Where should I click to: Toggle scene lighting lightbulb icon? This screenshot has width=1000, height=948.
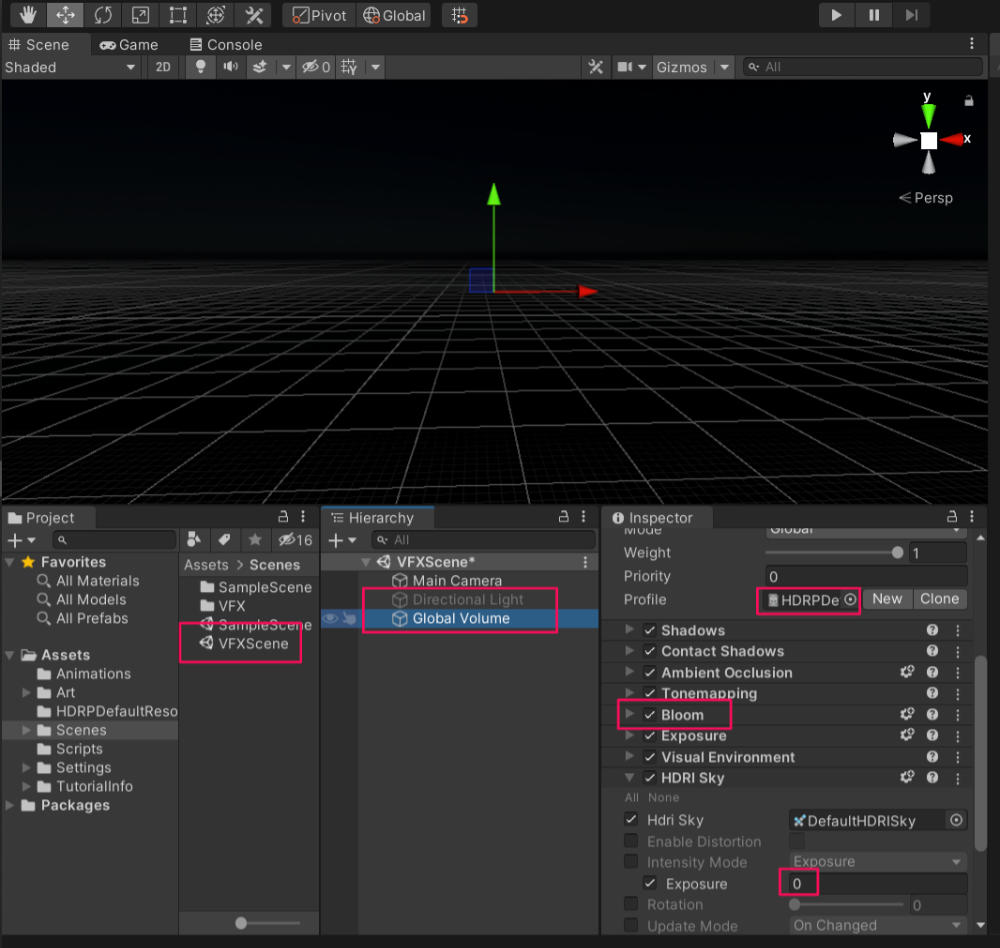click(201, 67)
